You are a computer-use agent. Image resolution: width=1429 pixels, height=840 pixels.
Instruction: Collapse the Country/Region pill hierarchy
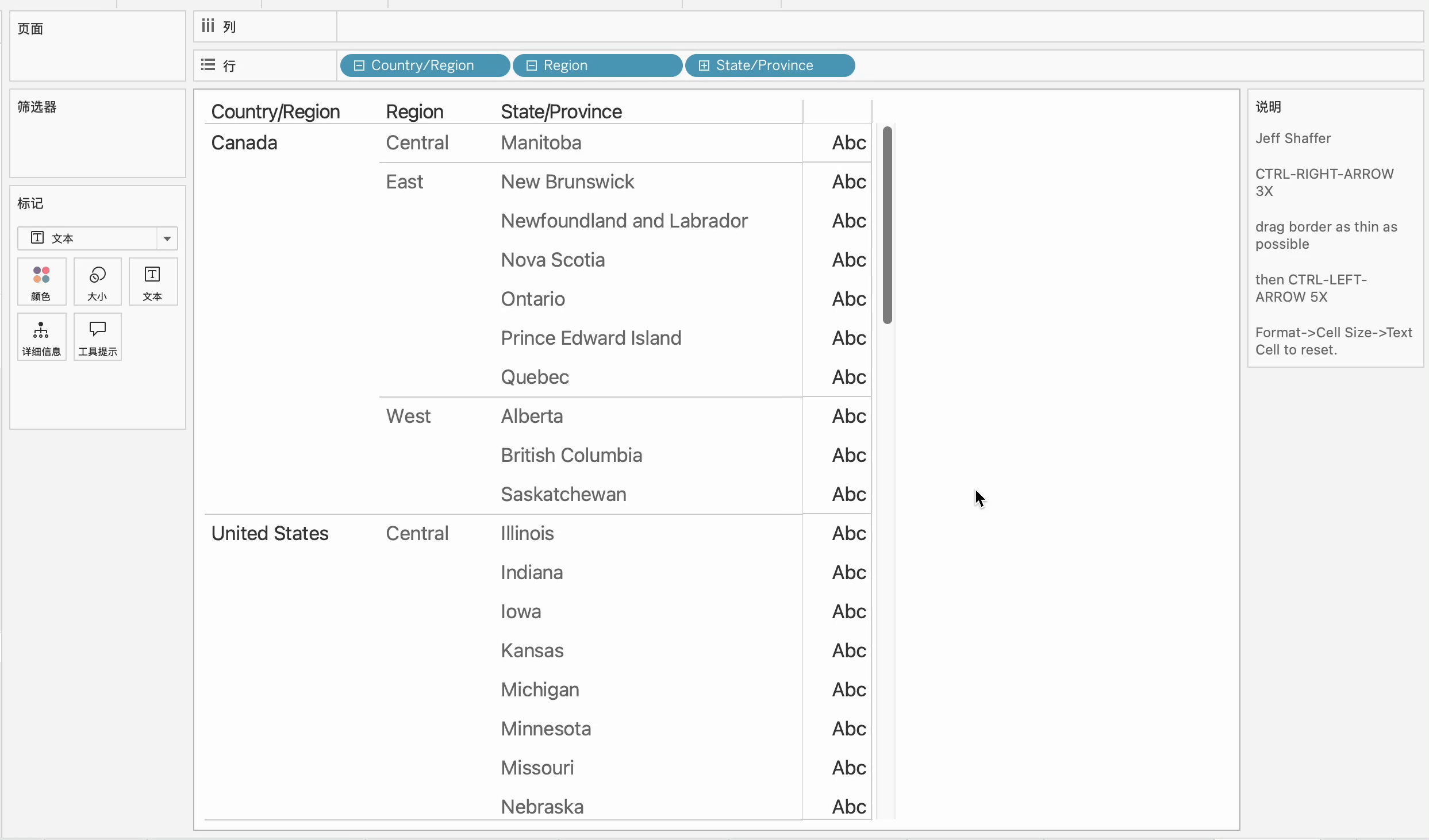point(359,65)
